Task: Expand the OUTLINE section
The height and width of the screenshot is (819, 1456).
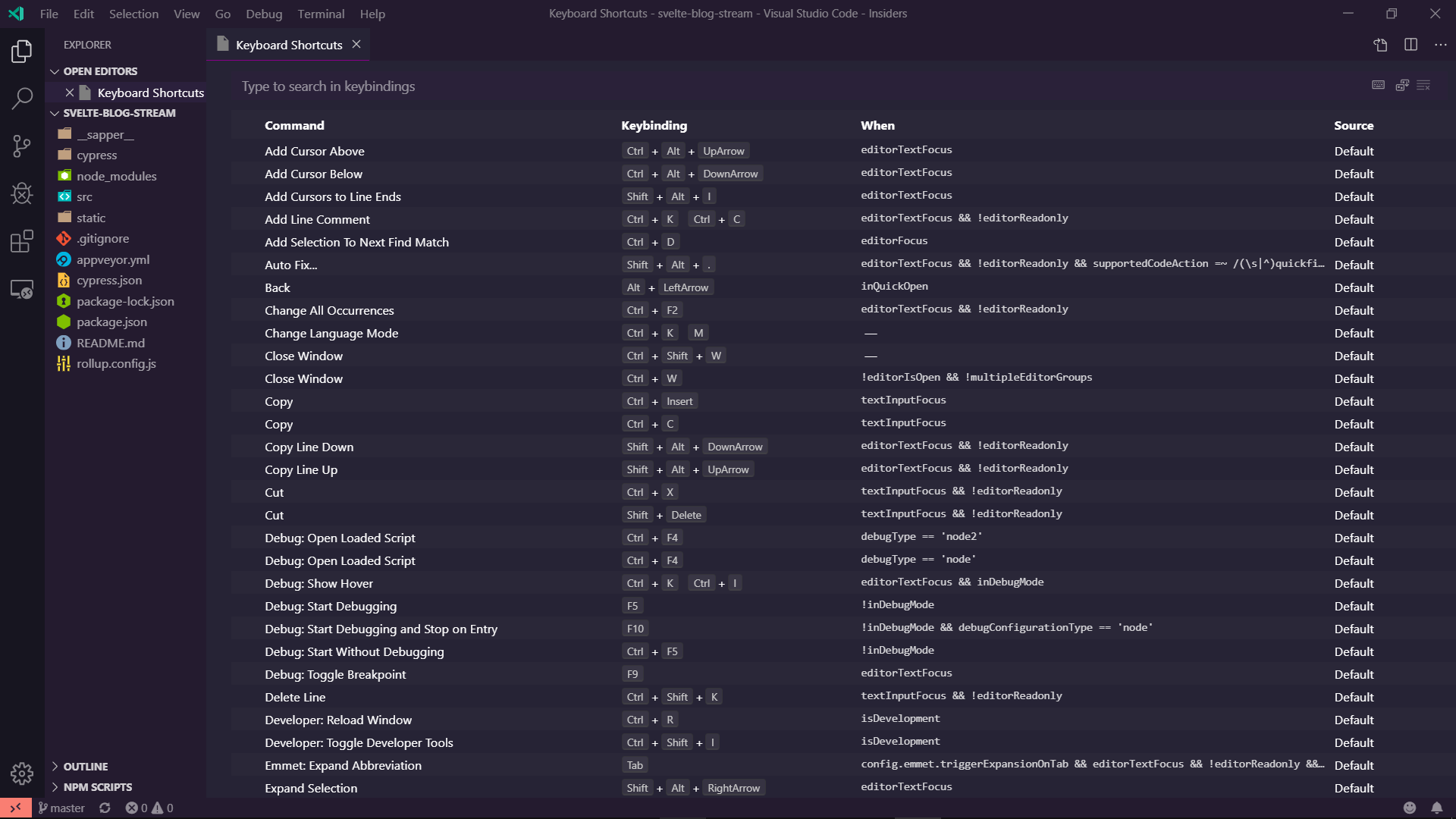Action: click(x=55, y=765)
